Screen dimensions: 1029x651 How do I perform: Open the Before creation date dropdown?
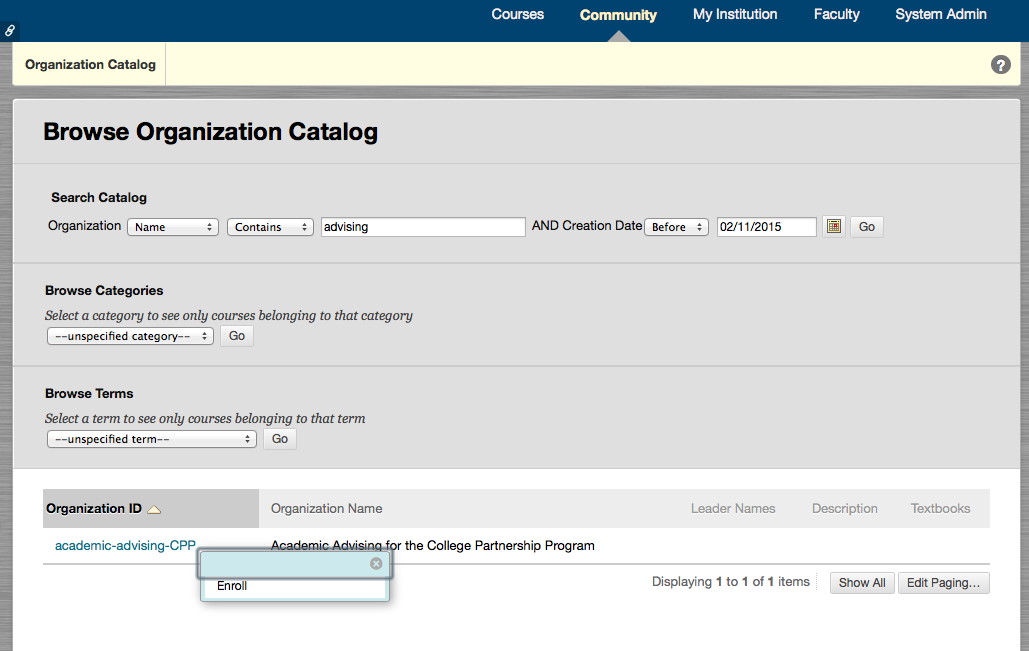coord(676,227)
